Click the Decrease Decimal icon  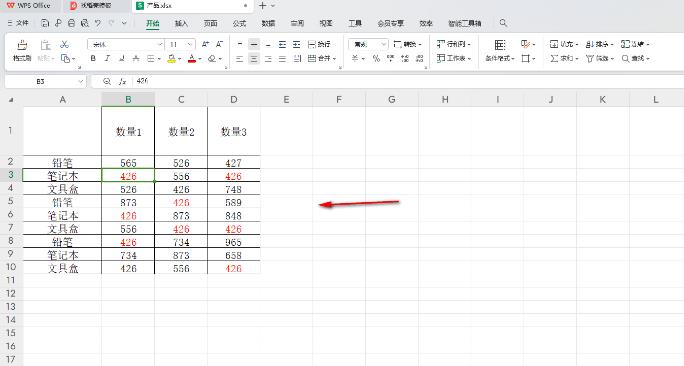tap(419, 58)
